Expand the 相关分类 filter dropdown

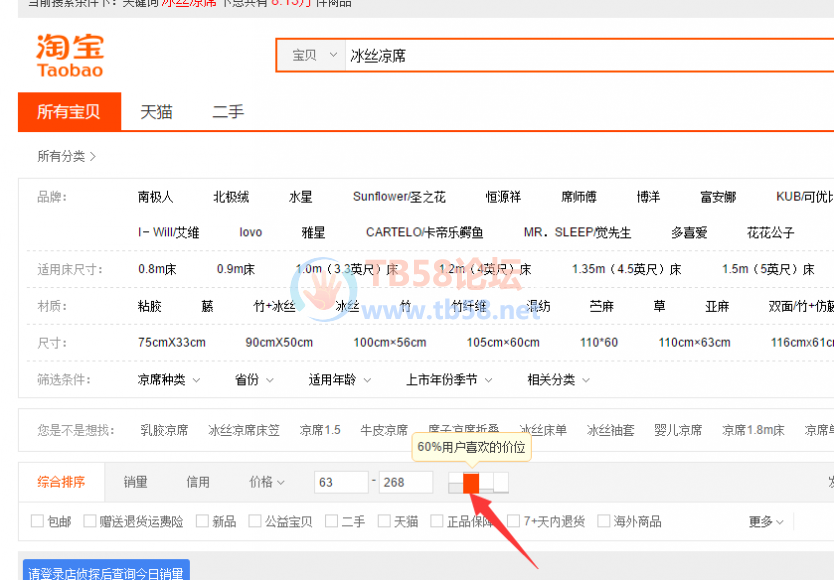click(x=558, y=380)
